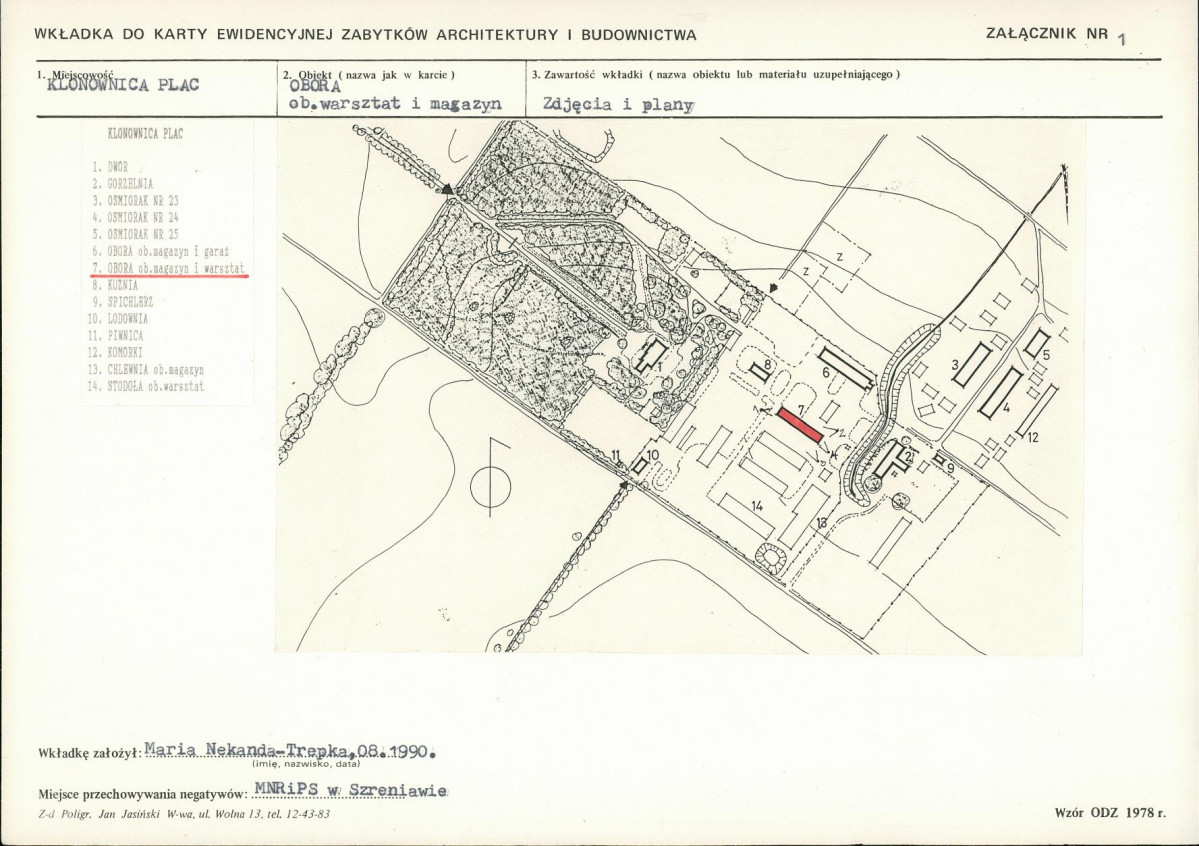1199x846 pixels.
Task: Click building number 10 label on the site map
Action: coord(652,455)
